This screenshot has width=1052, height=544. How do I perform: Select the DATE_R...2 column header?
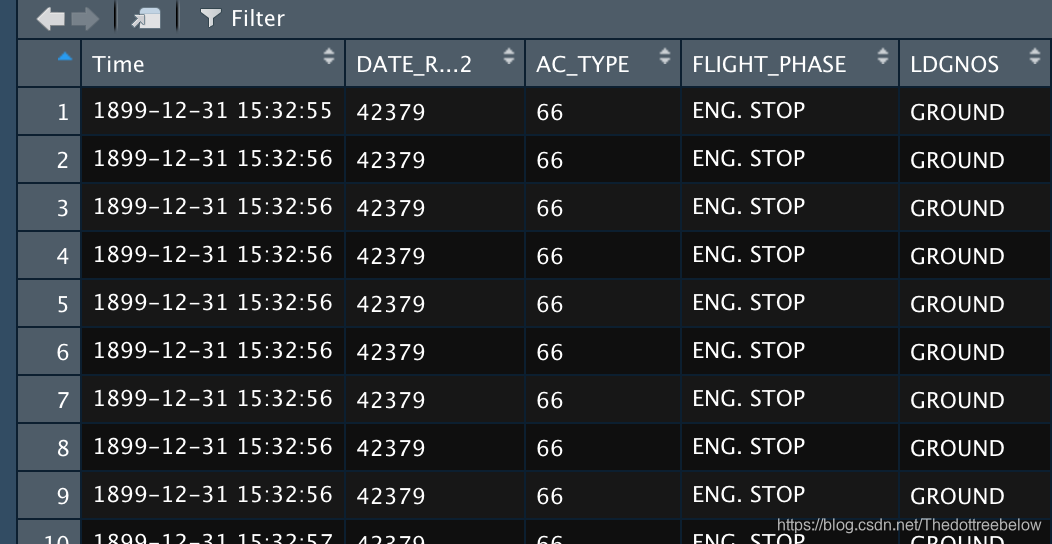(x=435, y=64)
